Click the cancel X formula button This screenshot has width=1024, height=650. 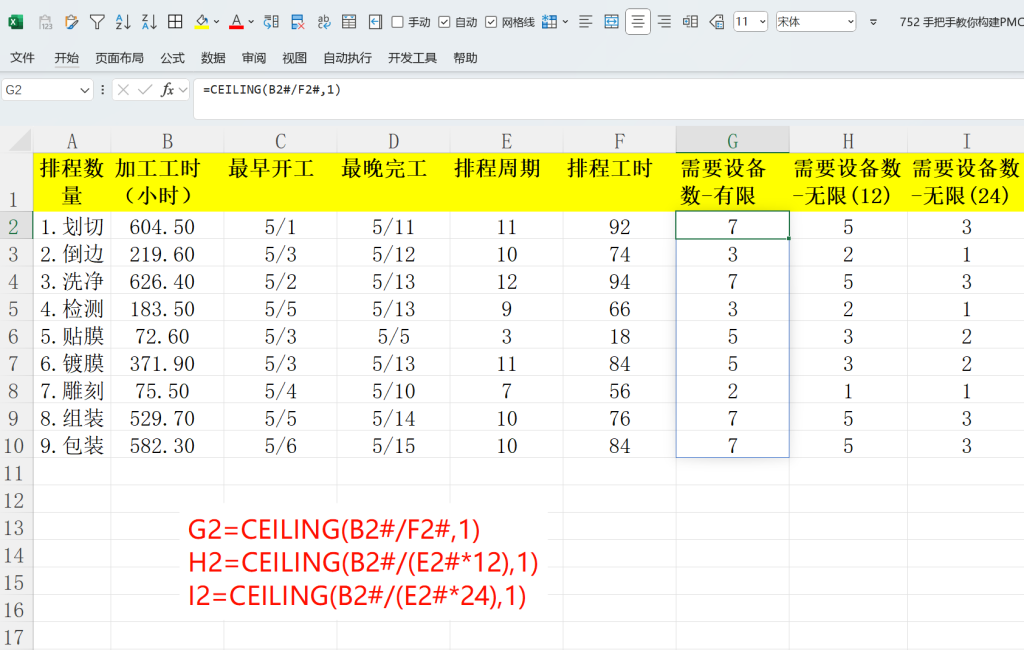click(x=123, y=89)
